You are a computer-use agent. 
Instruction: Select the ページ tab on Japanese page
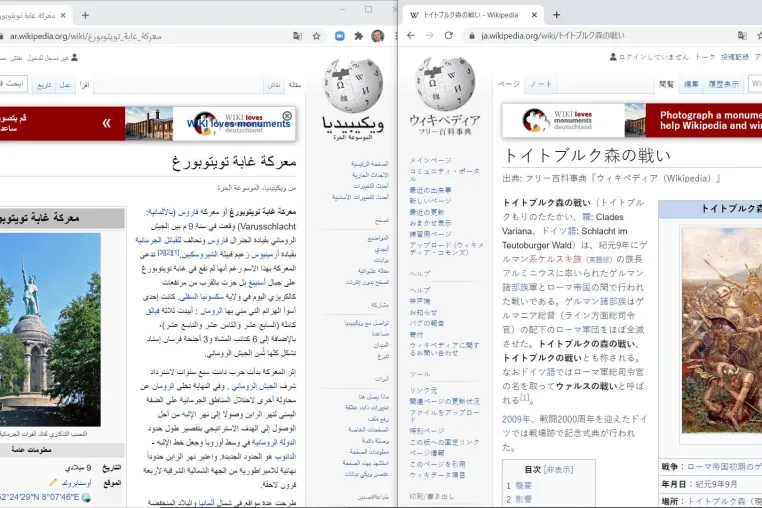(508, 84)
